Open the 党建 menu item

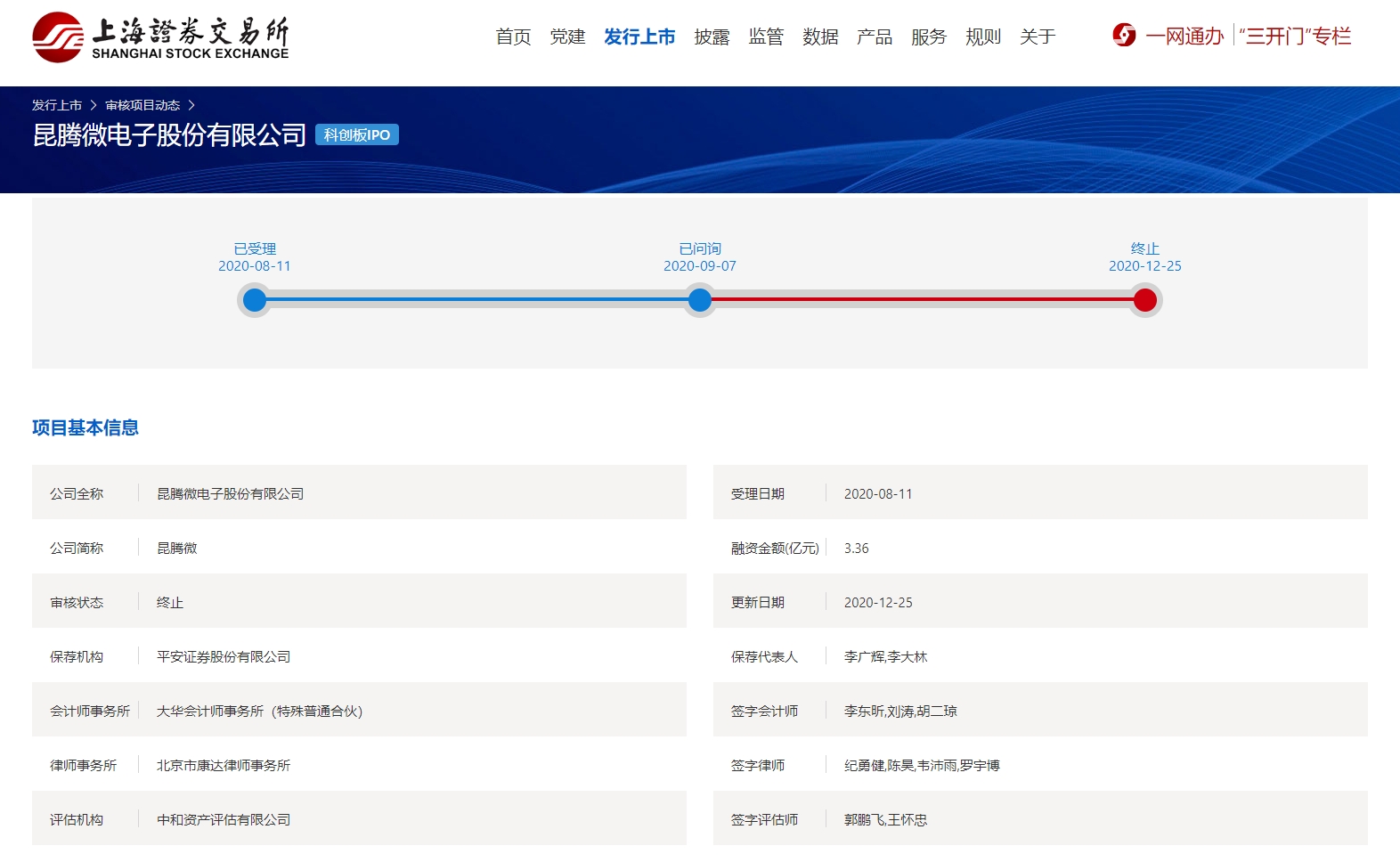[x=567, y=37]
